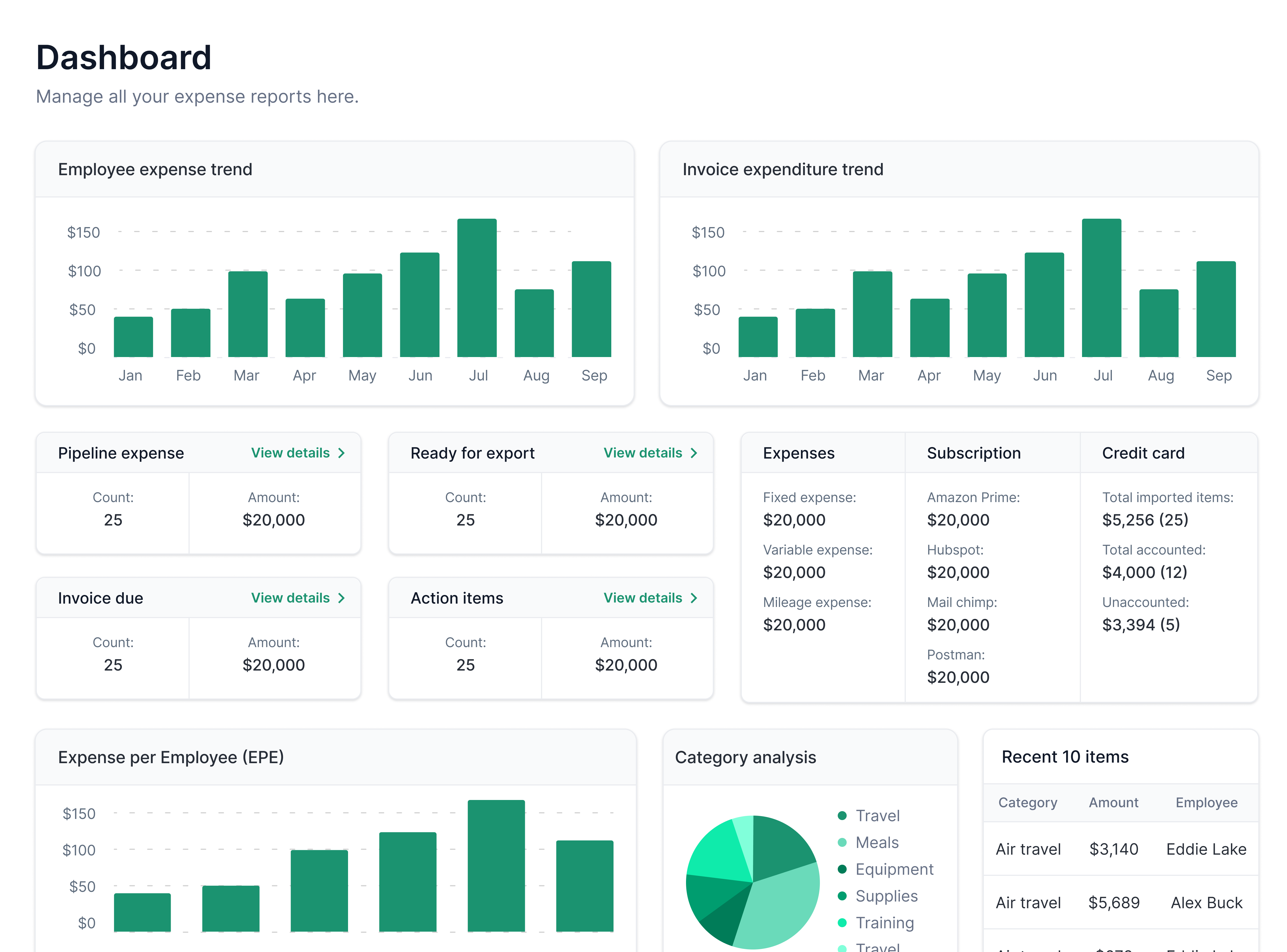Open View details for Invoice due

click(x=291, y=598)
